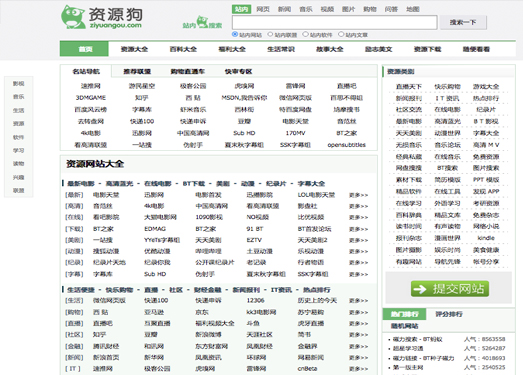Open the 知乎 link in 名站导航

pos(142,98)
